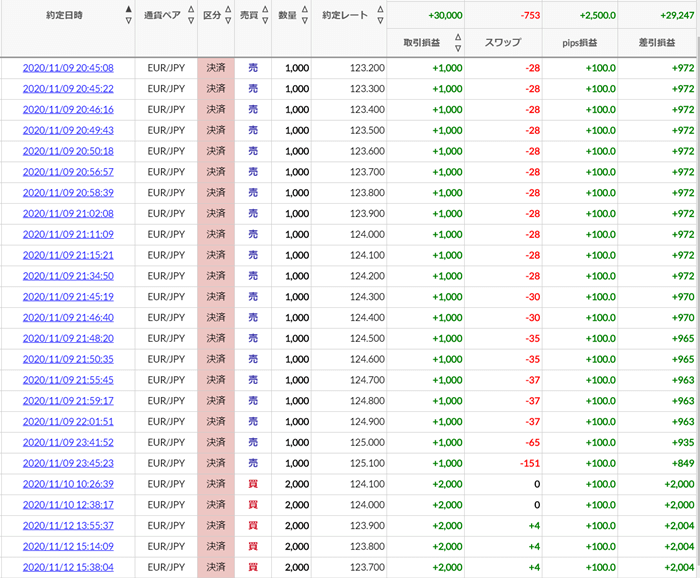The image size is (700, 578).
Task: Click the pips損益 column header
Action: tap(580, 43)
